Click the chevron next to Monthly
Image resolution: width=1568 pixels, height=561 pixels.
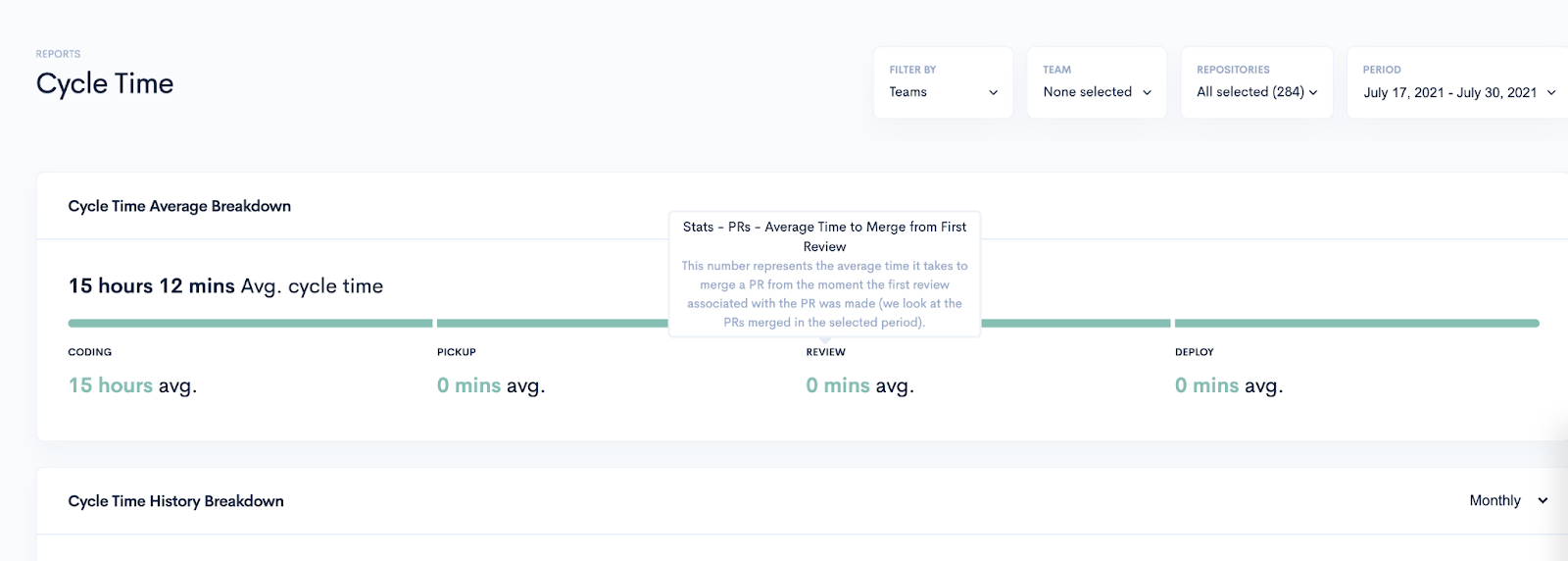[x=1543, y=500]
